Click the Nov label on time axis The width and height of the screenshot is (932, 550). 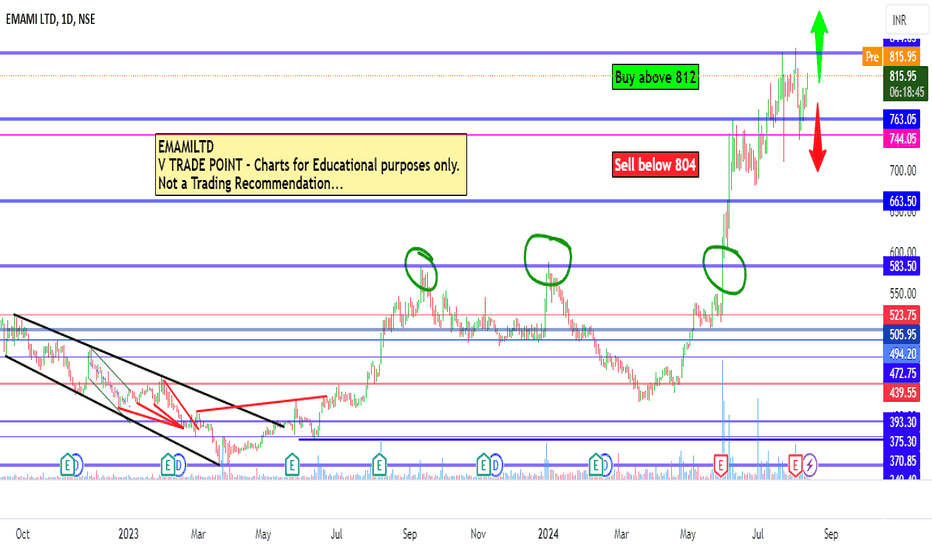tap(478, 534)
